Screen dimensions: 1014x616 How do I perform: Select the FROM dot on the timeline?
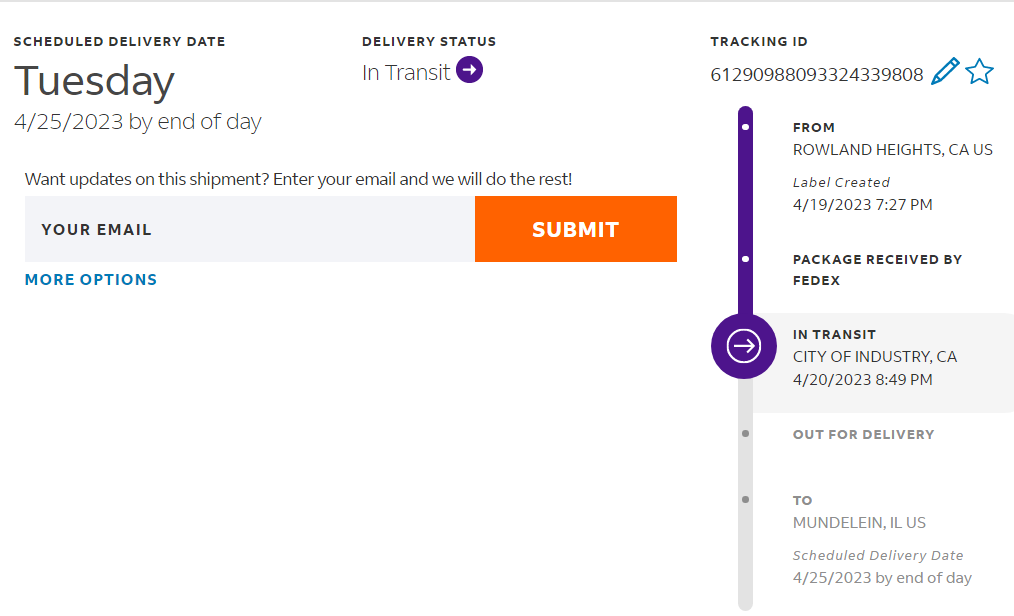point(745,128)
